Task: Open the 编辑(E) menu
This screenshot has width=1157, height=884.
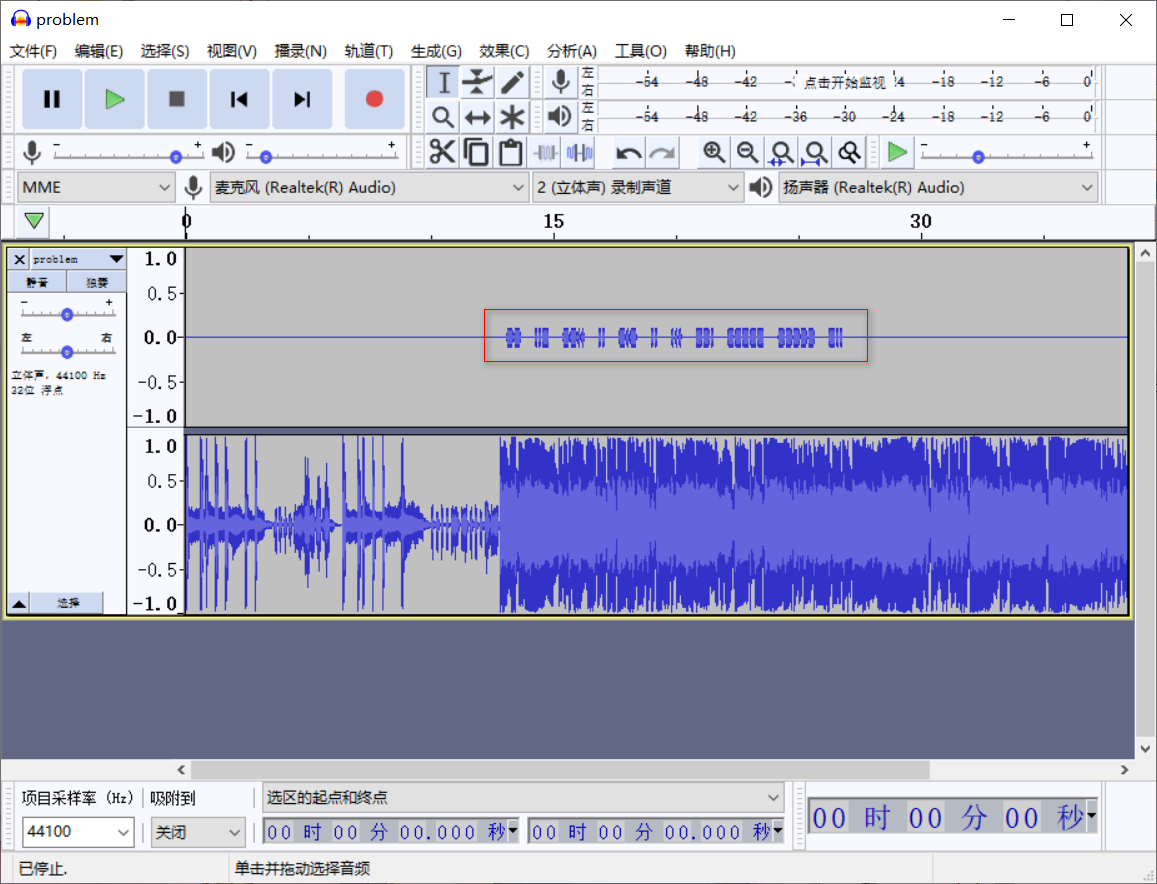Action: 99,51
